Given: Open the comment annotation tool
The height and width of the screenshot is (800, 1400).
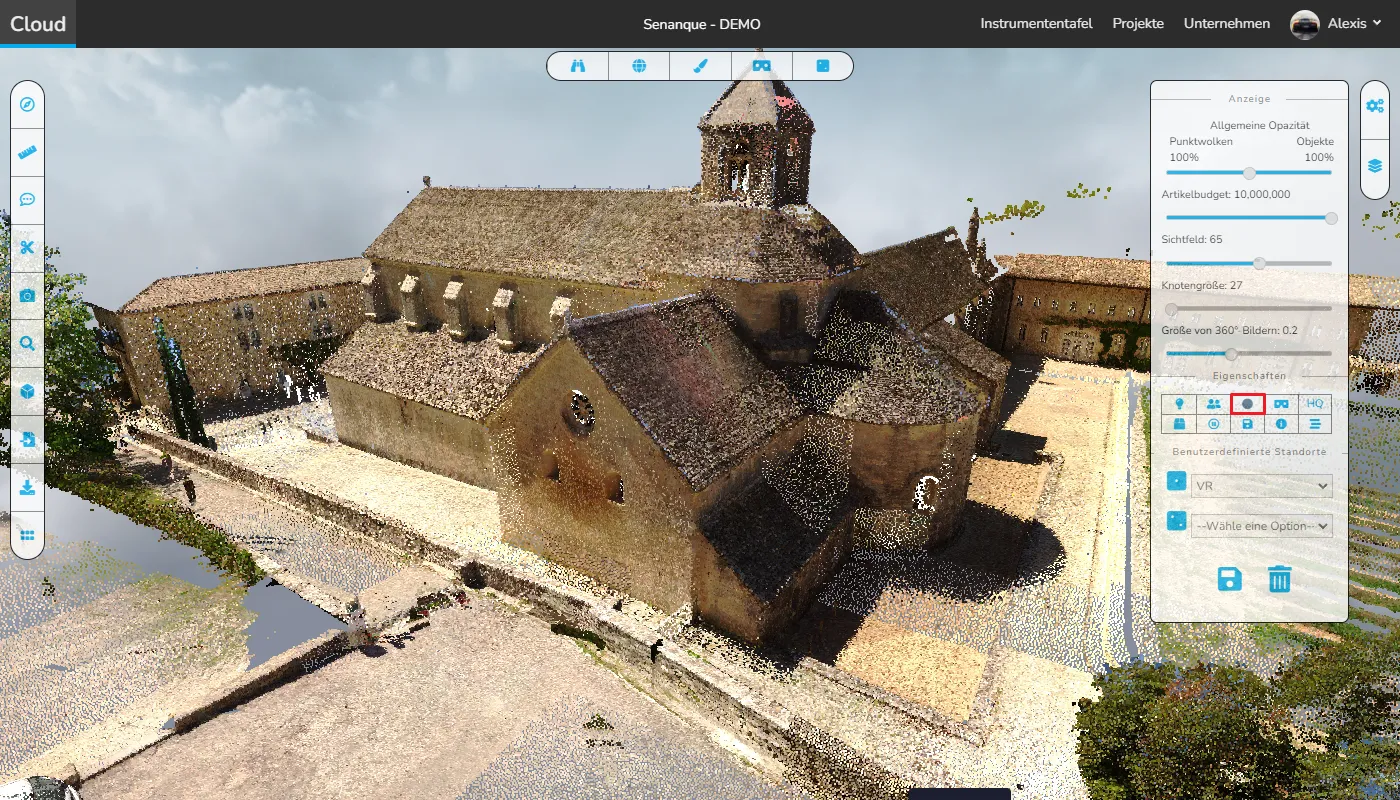Looking at the screenshot, I should click(27, 199).
